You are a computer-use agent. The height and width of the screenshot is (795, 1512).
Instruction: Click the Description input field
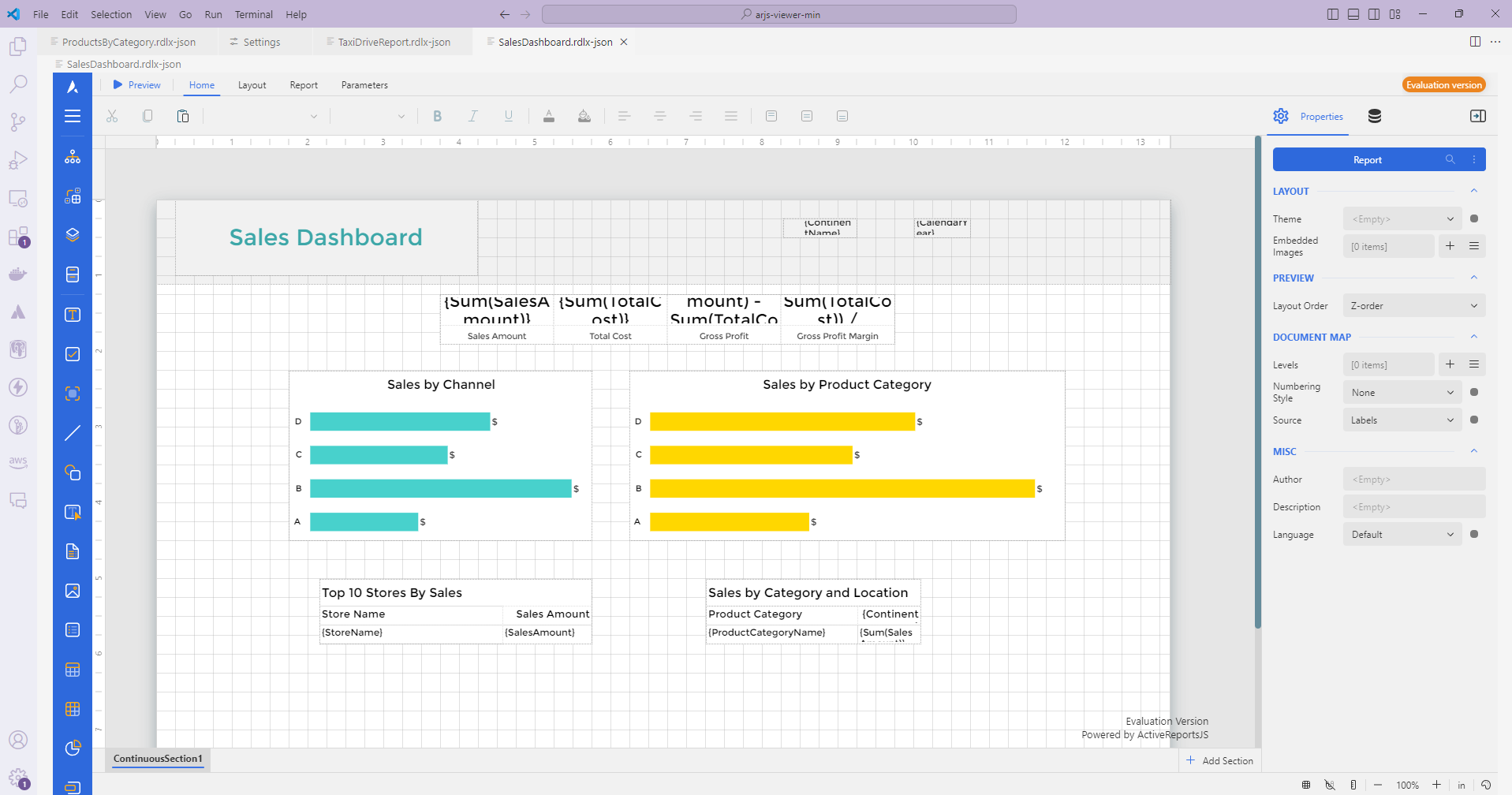tap(1414, 506)
